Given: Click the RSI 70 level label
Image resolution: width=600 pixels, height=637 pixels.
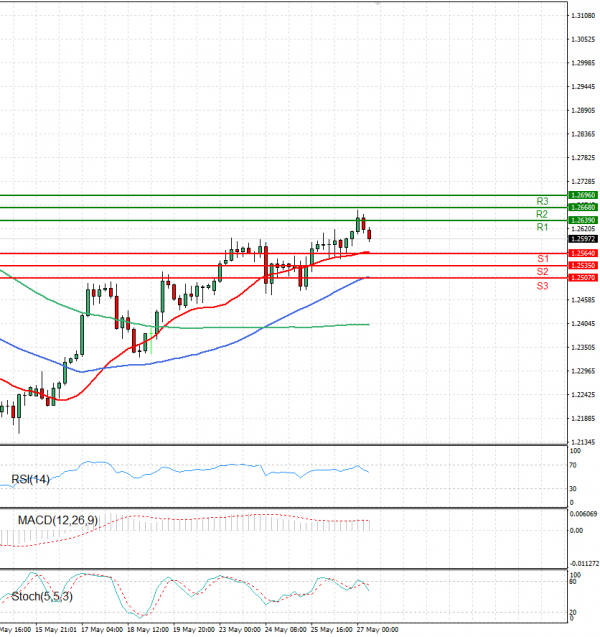Looking at the screenshot, I should (x=573, y=465).
